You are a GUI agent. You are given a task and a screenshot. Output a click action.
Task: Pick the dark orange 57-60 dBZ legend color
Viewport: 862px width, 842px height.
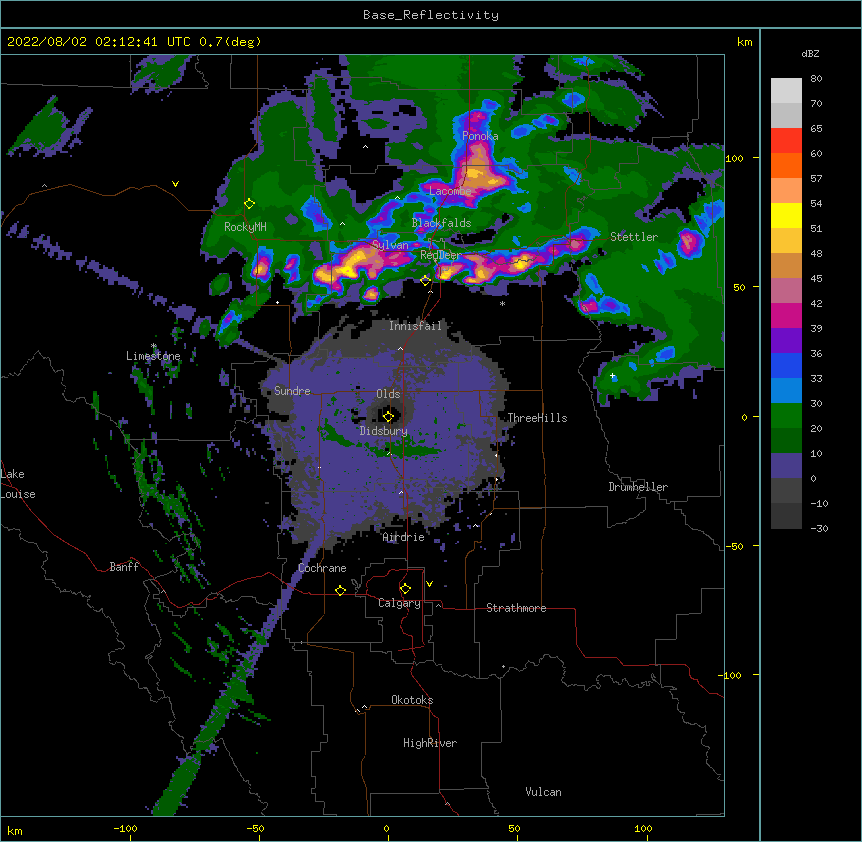(786, 165)
